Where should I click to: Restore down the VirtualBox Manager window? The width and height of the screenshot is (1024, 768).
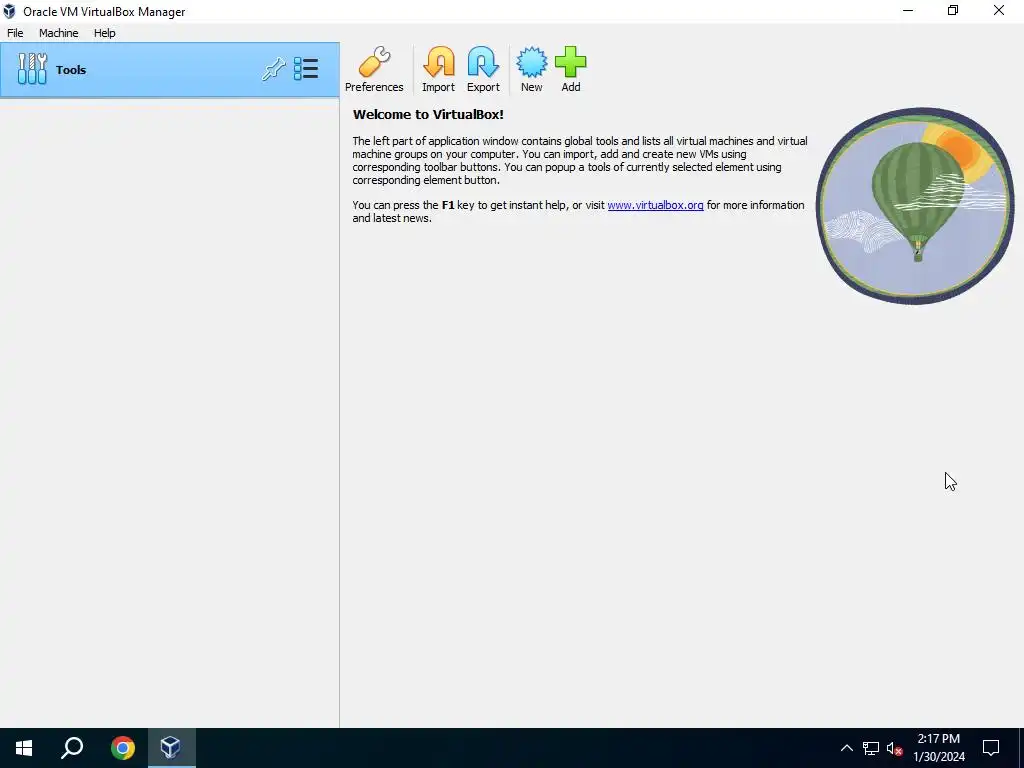click(953, 10)
